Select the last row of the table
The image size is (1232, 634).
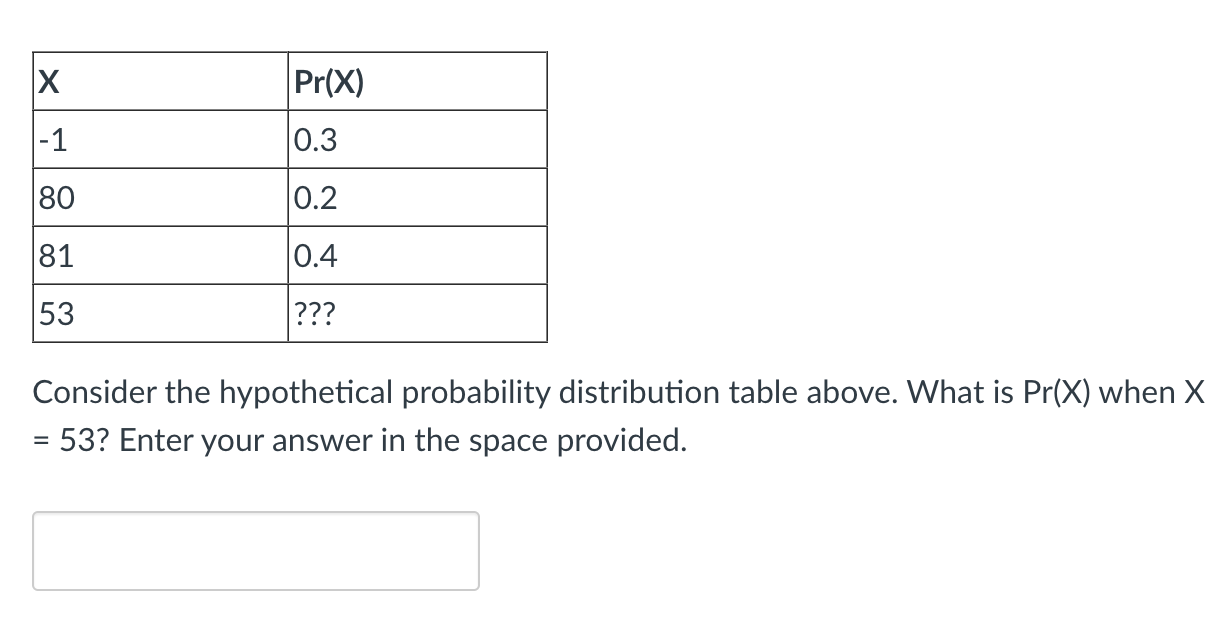pyautogui.click(x=290, y=312)
